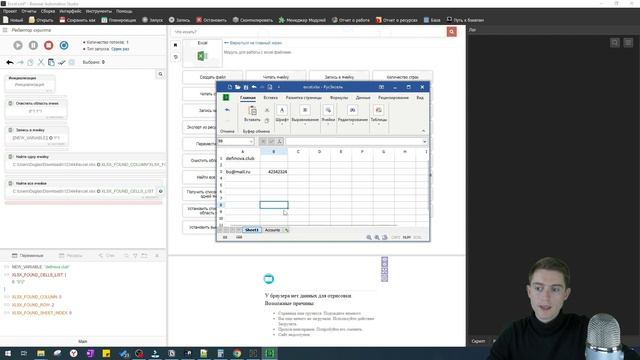Open 'Менеджер Модулей' from the toolbar

click(302, 20)
